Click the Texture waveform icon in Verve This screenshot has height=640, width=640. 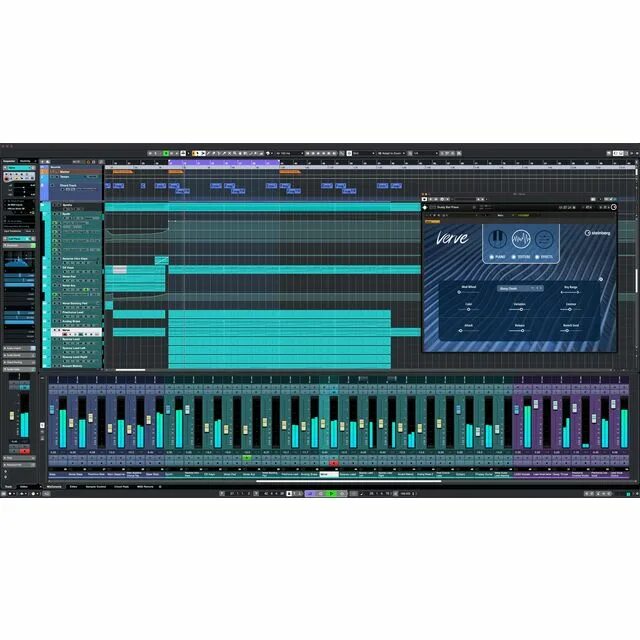pyautogui.click(x=521, y=239)
